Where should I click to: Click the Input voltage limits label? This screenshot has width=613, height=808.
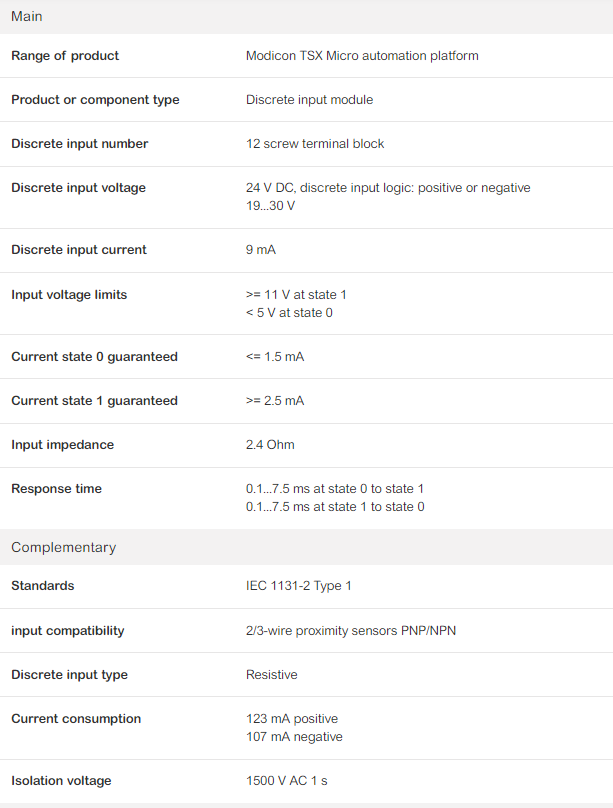pyautogui.click(x=69, y=295)
